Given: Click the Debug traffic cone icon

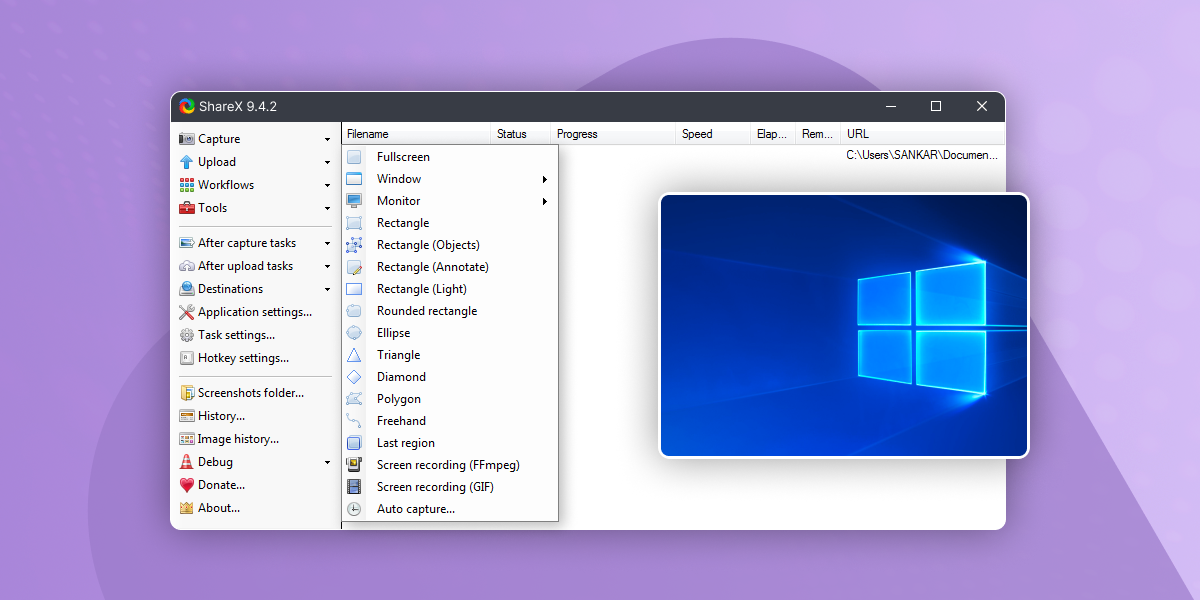Looking at the screenshot, I should [186, 462].
